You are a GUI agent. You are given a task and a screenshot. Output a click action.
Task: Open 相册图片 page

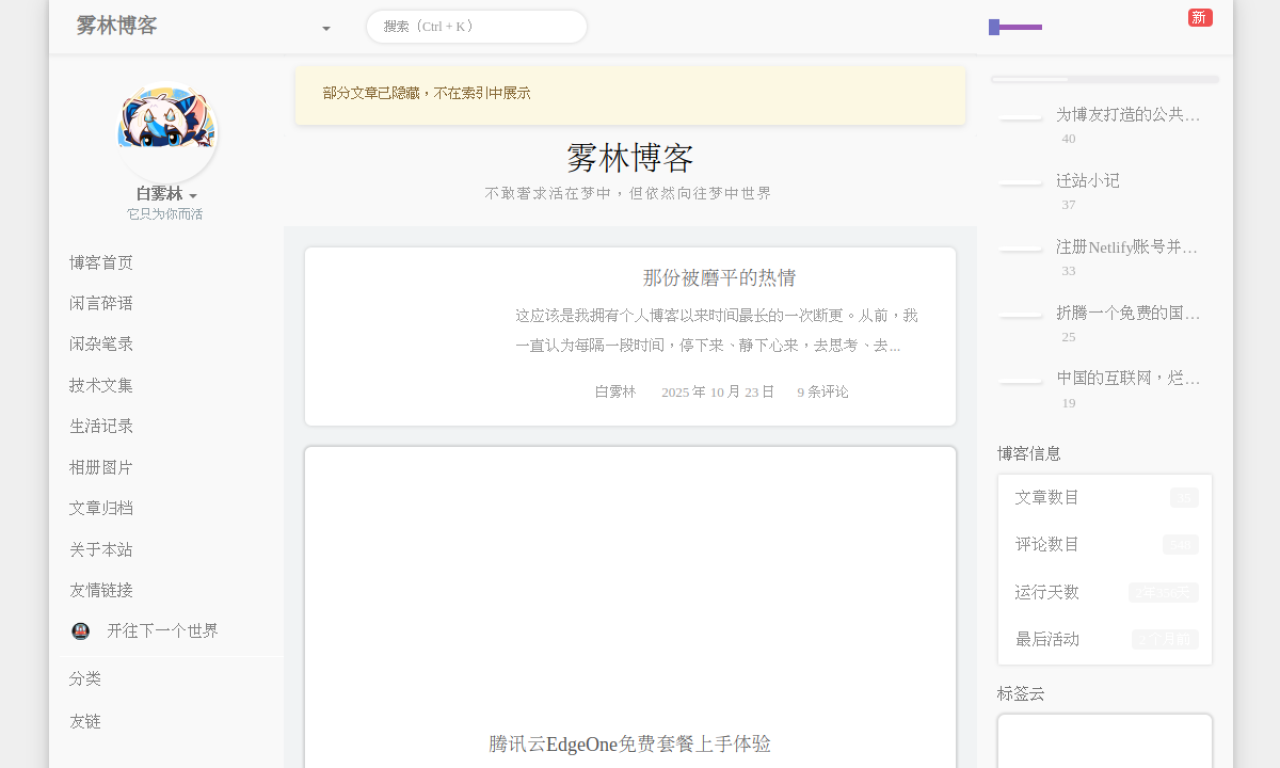click(x=101, y=467)
